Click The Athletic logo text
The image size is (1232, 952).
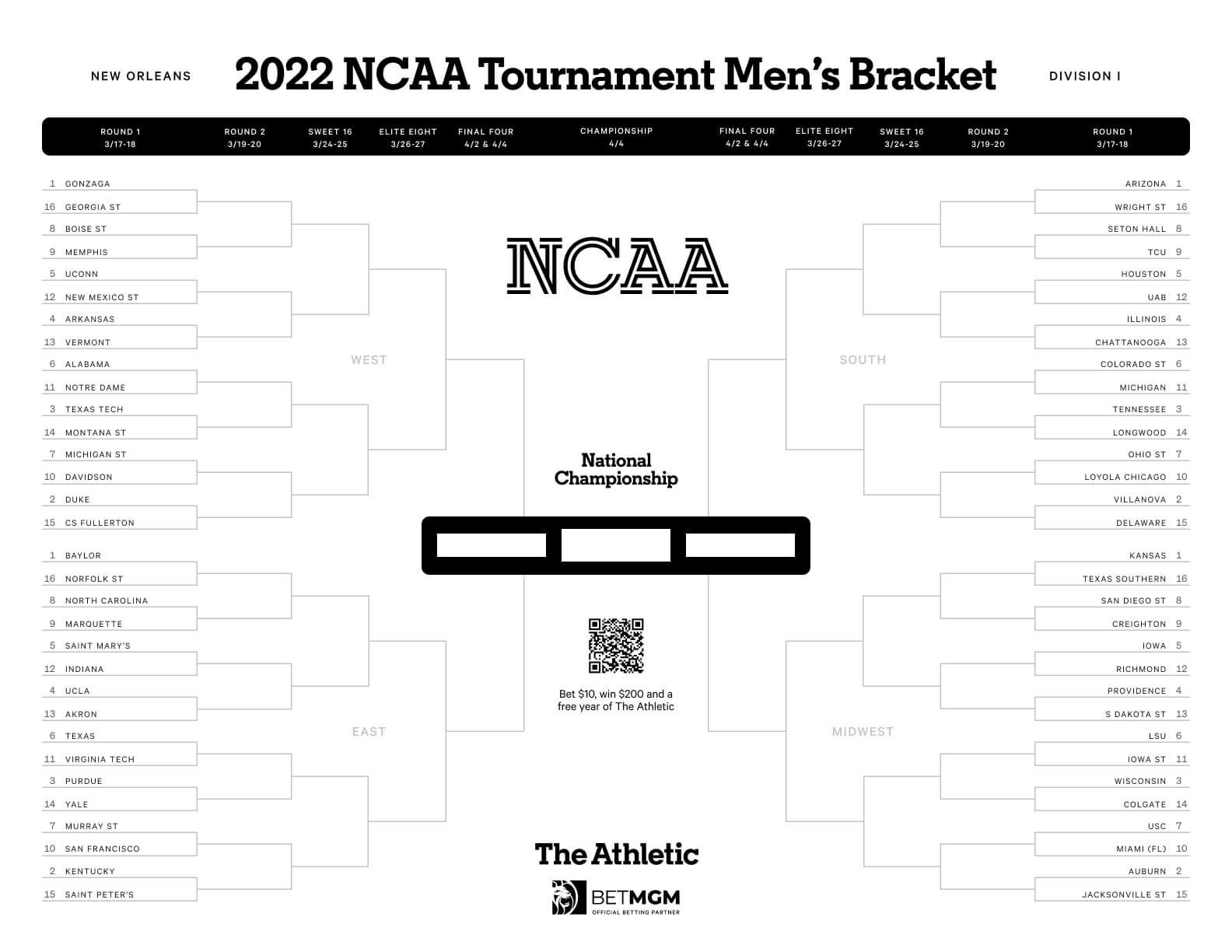point(617,854)
